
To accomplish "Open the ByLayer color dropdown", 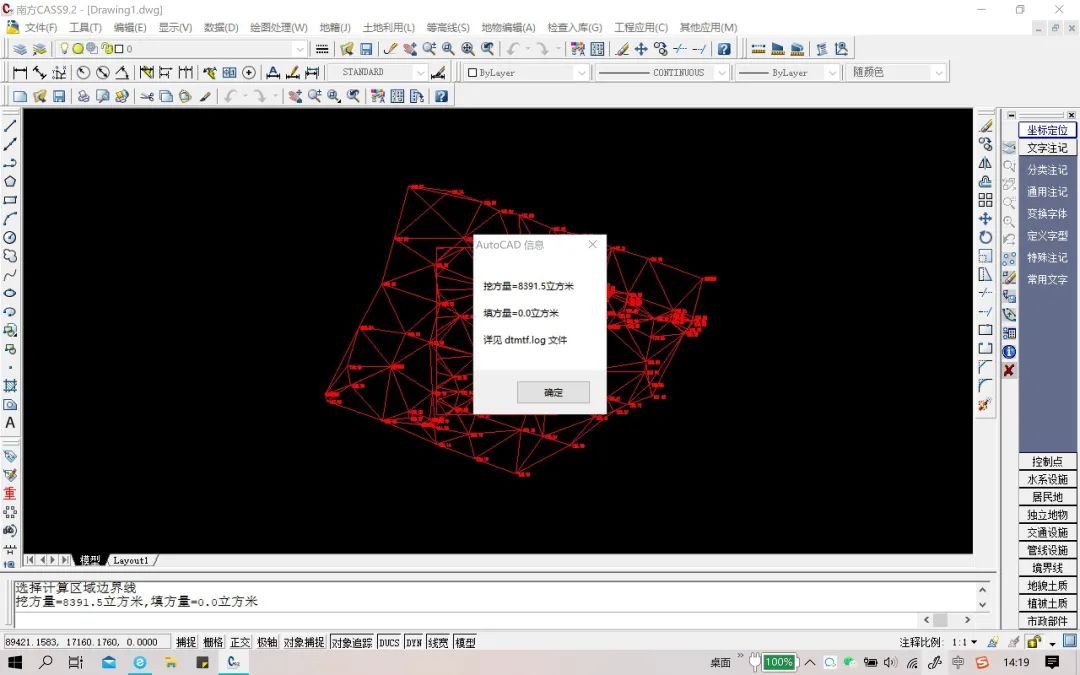I will (581, 72).
